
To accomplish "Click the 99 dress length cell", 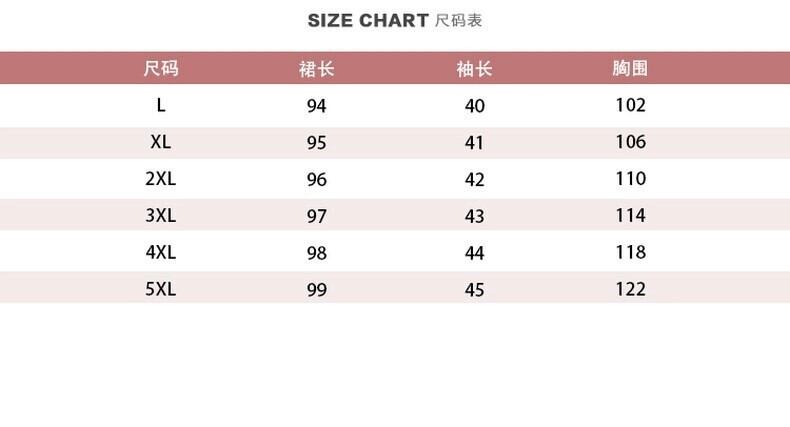I will coord(316,290).
